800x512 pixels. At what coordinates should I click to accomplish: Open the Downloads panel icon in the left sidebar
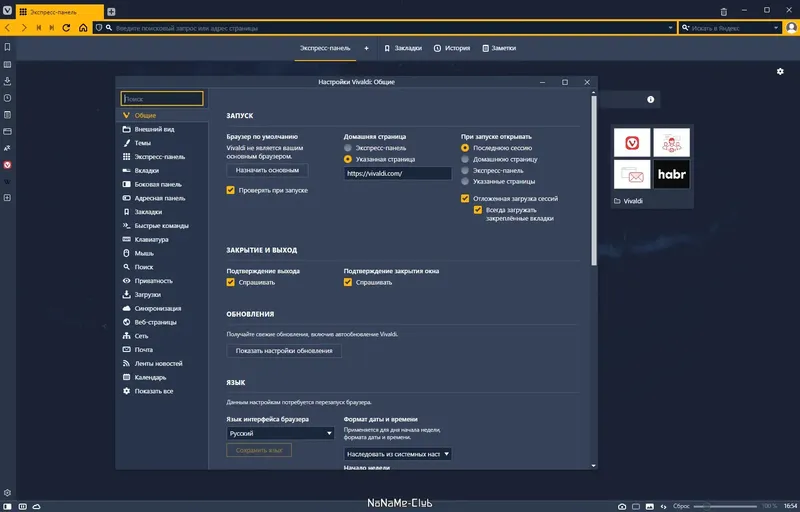pyautogui.click(x=7, y=81)
